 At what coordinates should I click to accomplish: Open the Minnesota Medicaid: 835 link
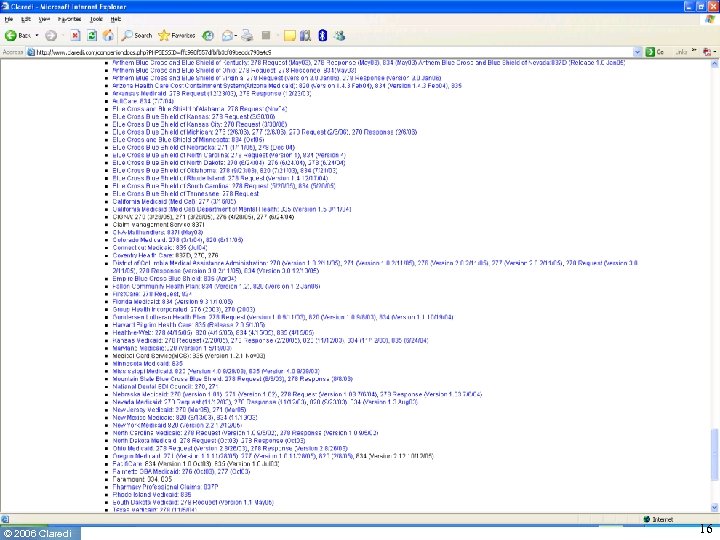pos(147,363)
